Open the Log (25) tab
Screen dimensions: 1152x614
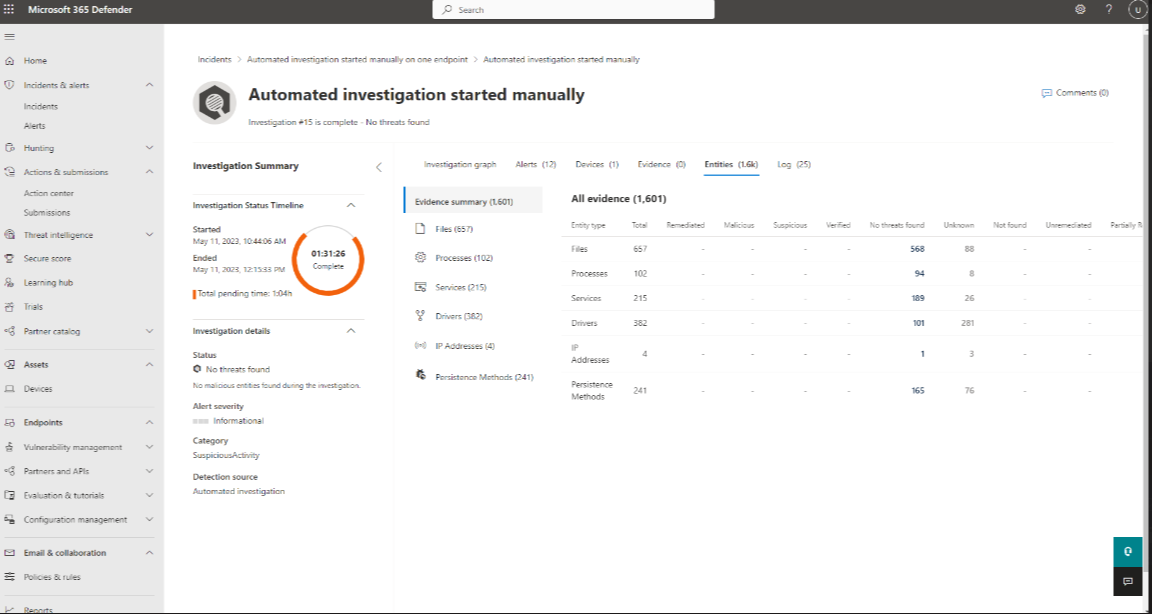[x=795, y=164]
